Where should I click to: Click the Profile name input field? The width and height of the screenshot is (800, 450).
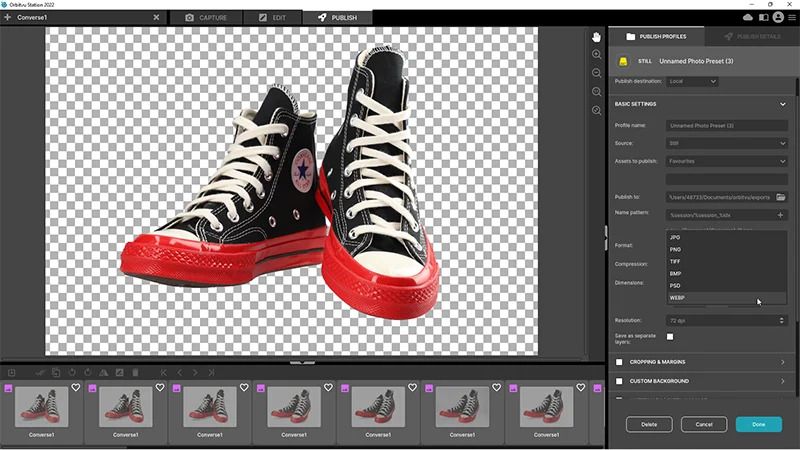pos(727,126)
